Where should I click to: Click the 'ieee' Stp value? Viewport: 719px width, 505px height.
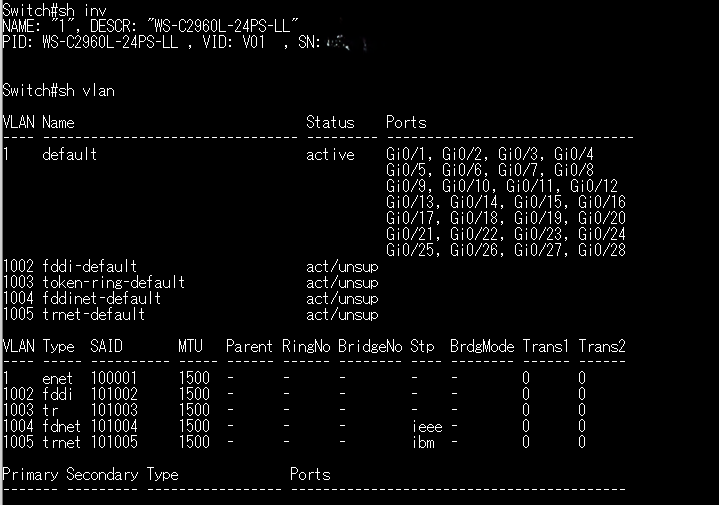(x=426, y=427)
